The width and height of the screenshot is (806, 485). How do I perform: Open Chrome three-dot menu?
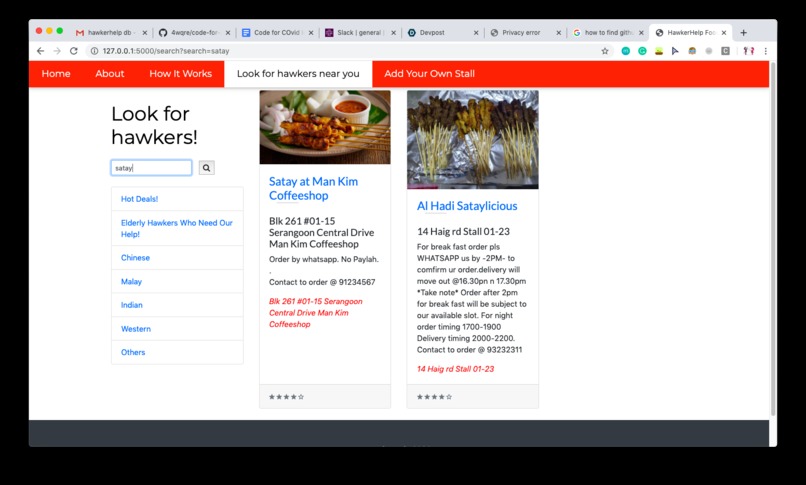tap(765, 51)
